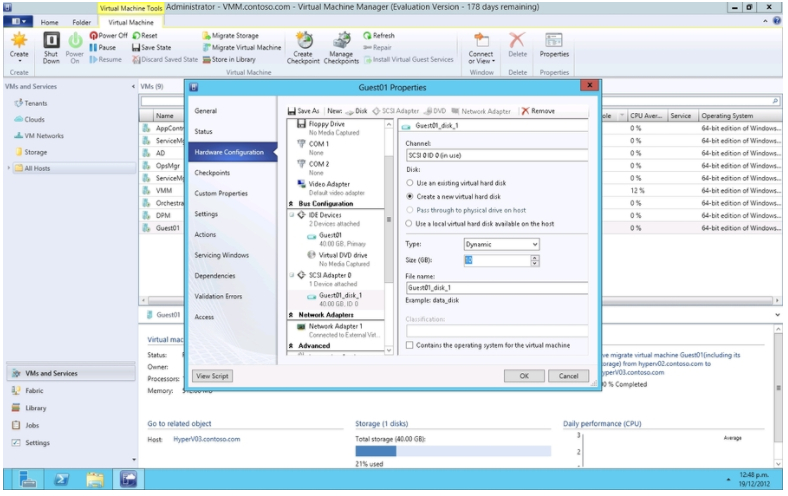Click the disk Size input field
The width and height of the screenshot is (788, 496).
497,260
